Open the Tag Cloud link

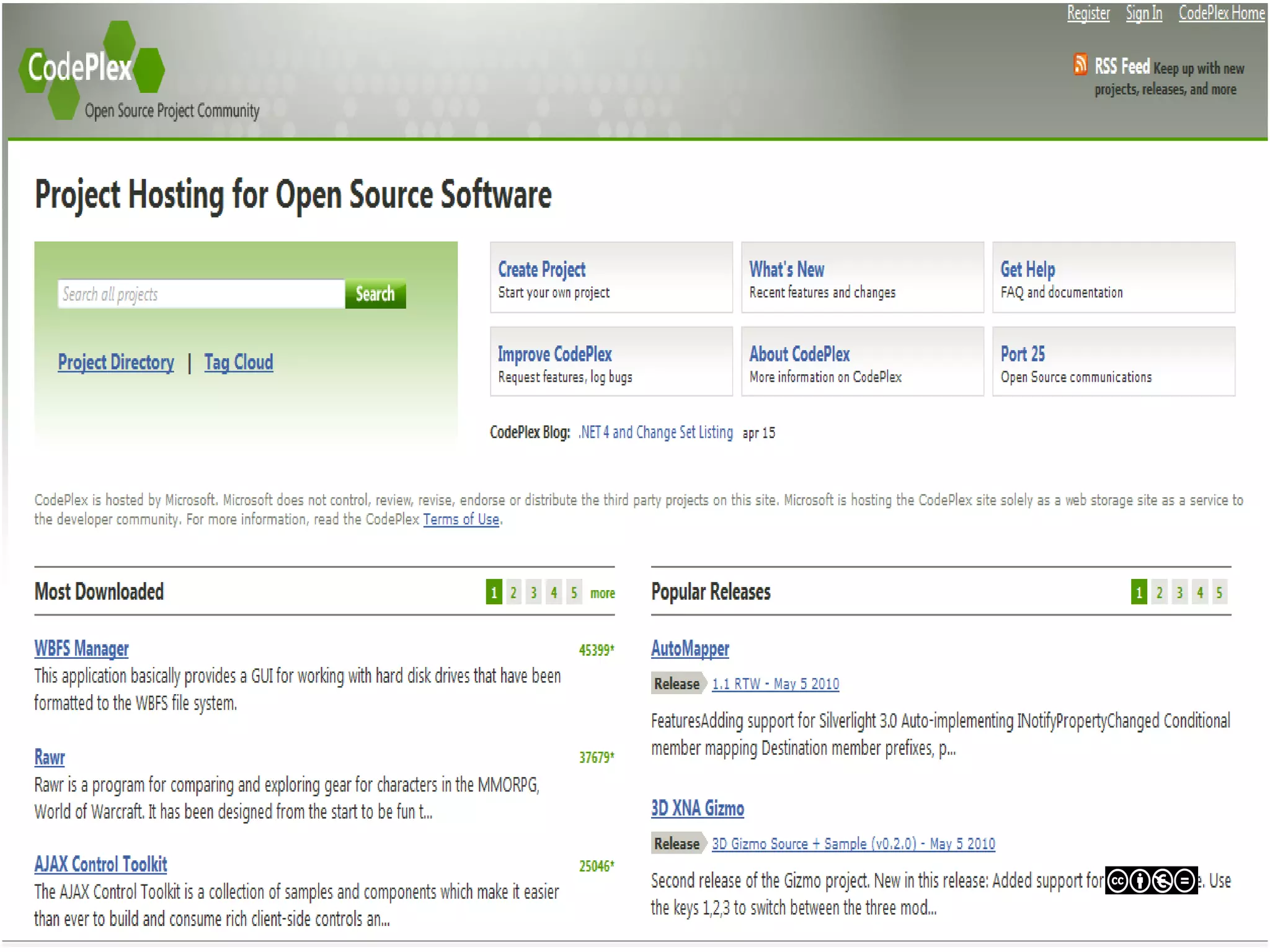click(239, 362)
